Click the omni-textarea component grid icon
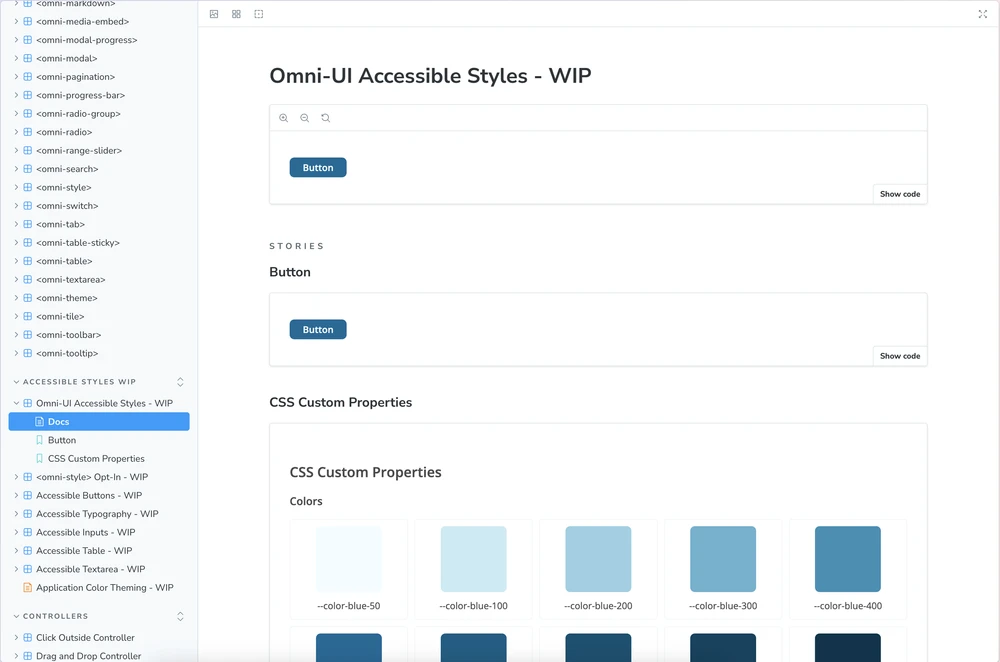Image resolution: width=1000 pixels, height=662 pixels. 27,279
